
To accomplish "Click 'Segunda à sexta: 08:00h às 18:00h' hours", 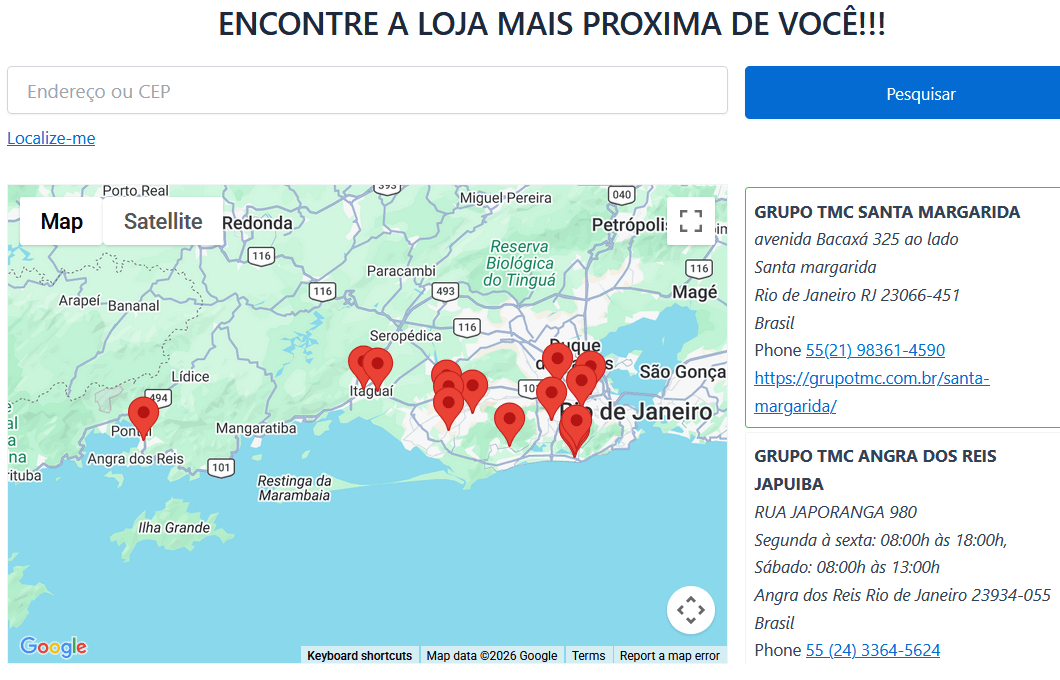I will click(x=881, y=540).
